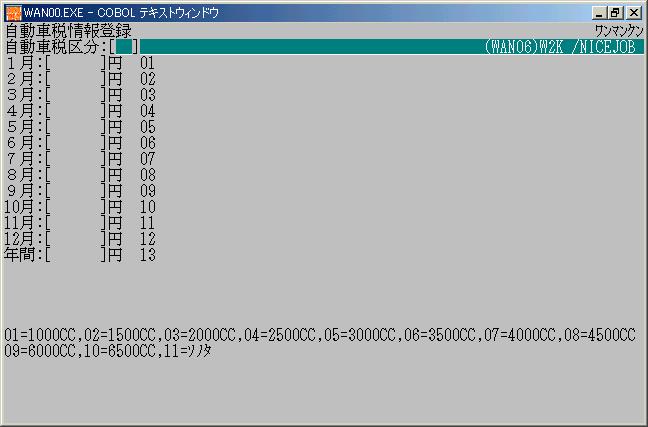Click into the 4月 yen field
648x427 pixels.
[76, 111]
